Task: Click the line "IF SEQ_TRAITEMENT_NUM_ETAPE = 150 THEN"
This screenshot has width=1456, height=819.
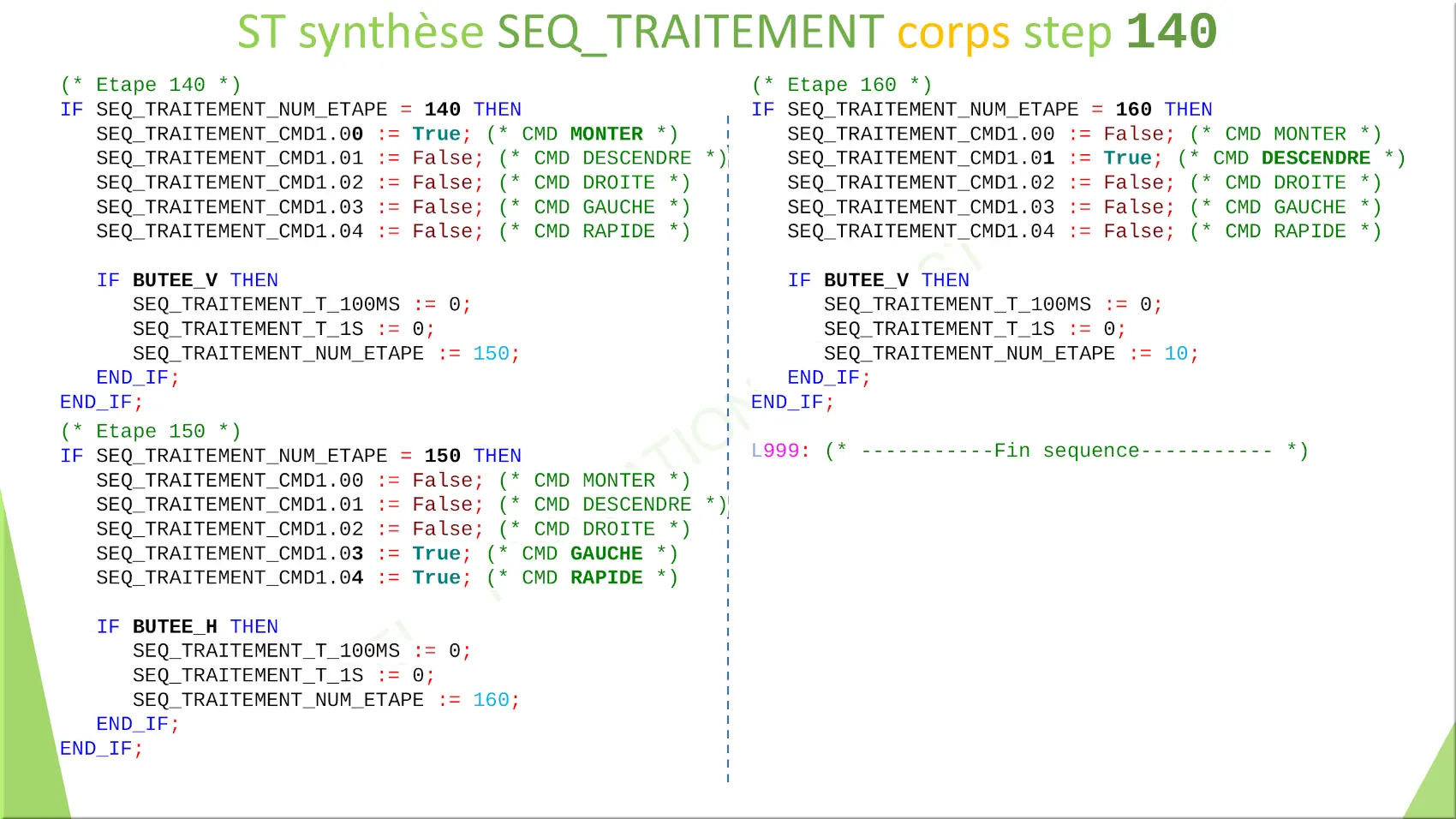Action: click(290, 456)
